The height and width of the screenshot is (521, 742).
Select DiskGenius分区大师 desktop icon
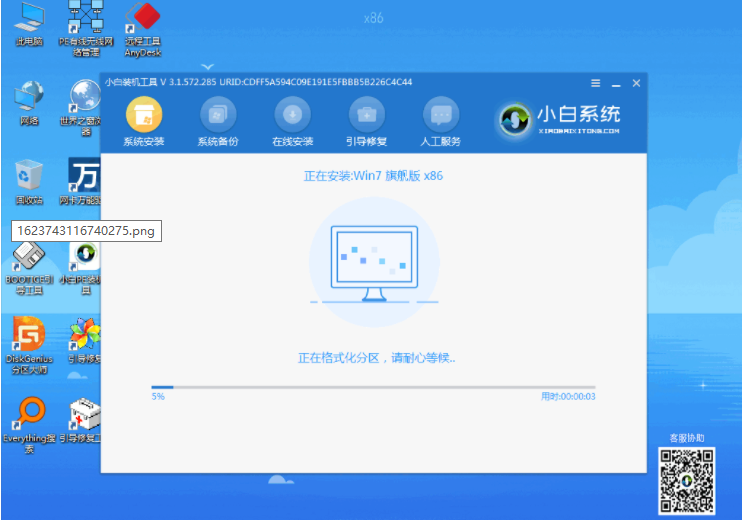[x=29, y=345]
